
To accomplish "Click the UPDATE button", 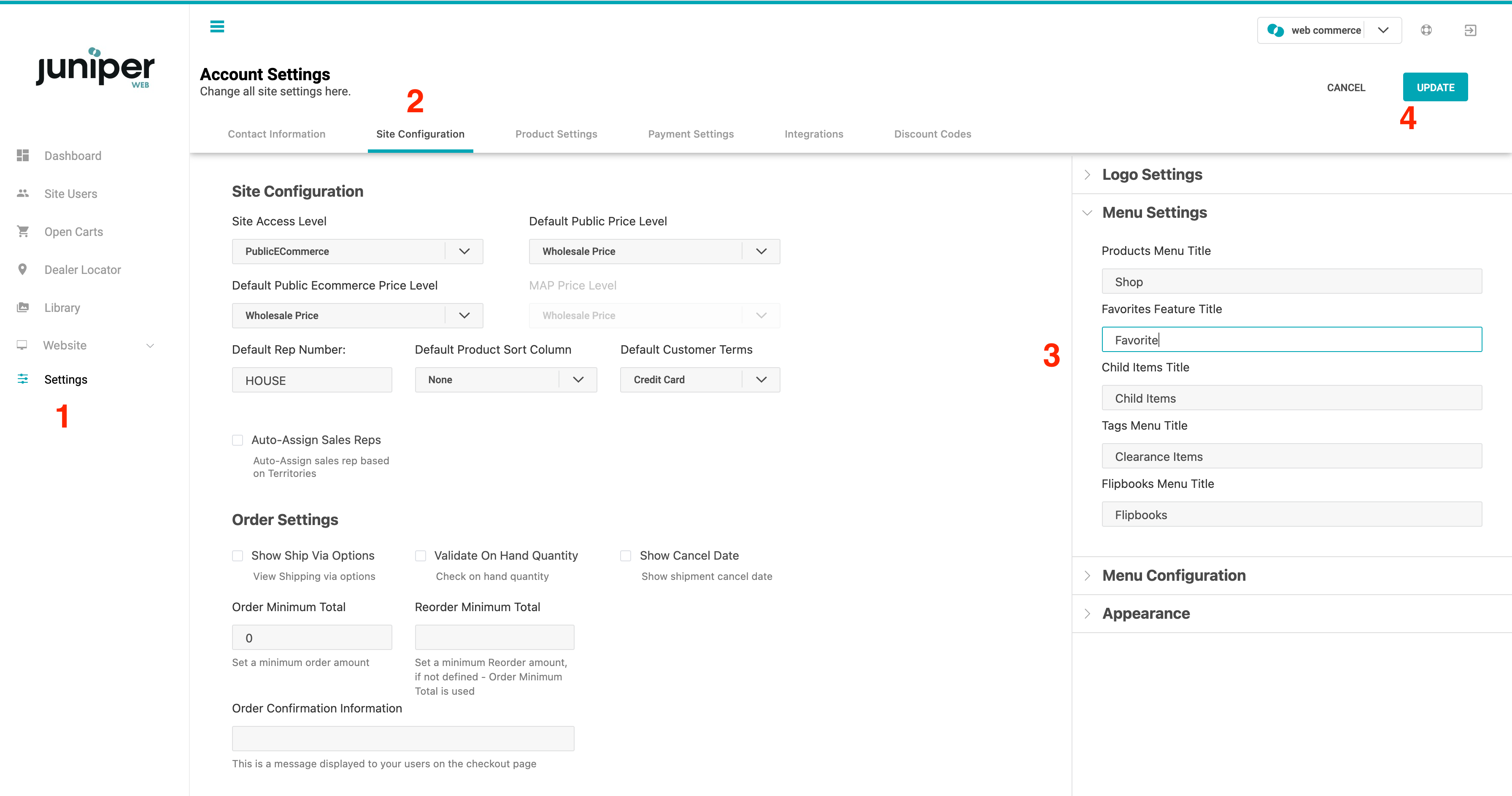I will [1435, 87].
